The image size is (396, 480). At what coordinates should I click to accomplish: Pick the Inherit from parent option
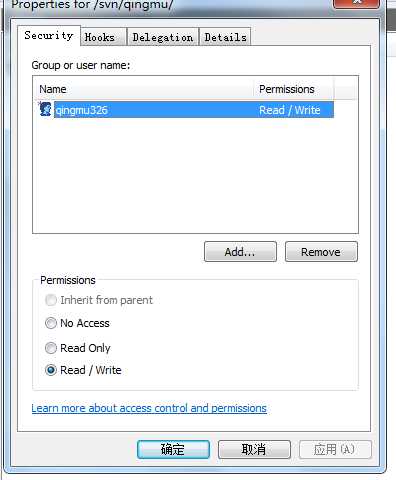click(51, 300)
